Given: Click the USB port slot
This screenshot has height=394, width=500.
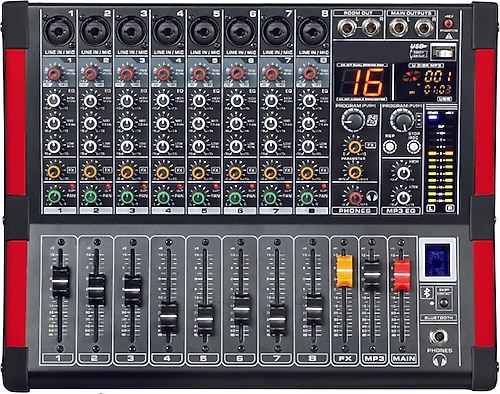Looking at the screenshot, I should click(443, 53).
